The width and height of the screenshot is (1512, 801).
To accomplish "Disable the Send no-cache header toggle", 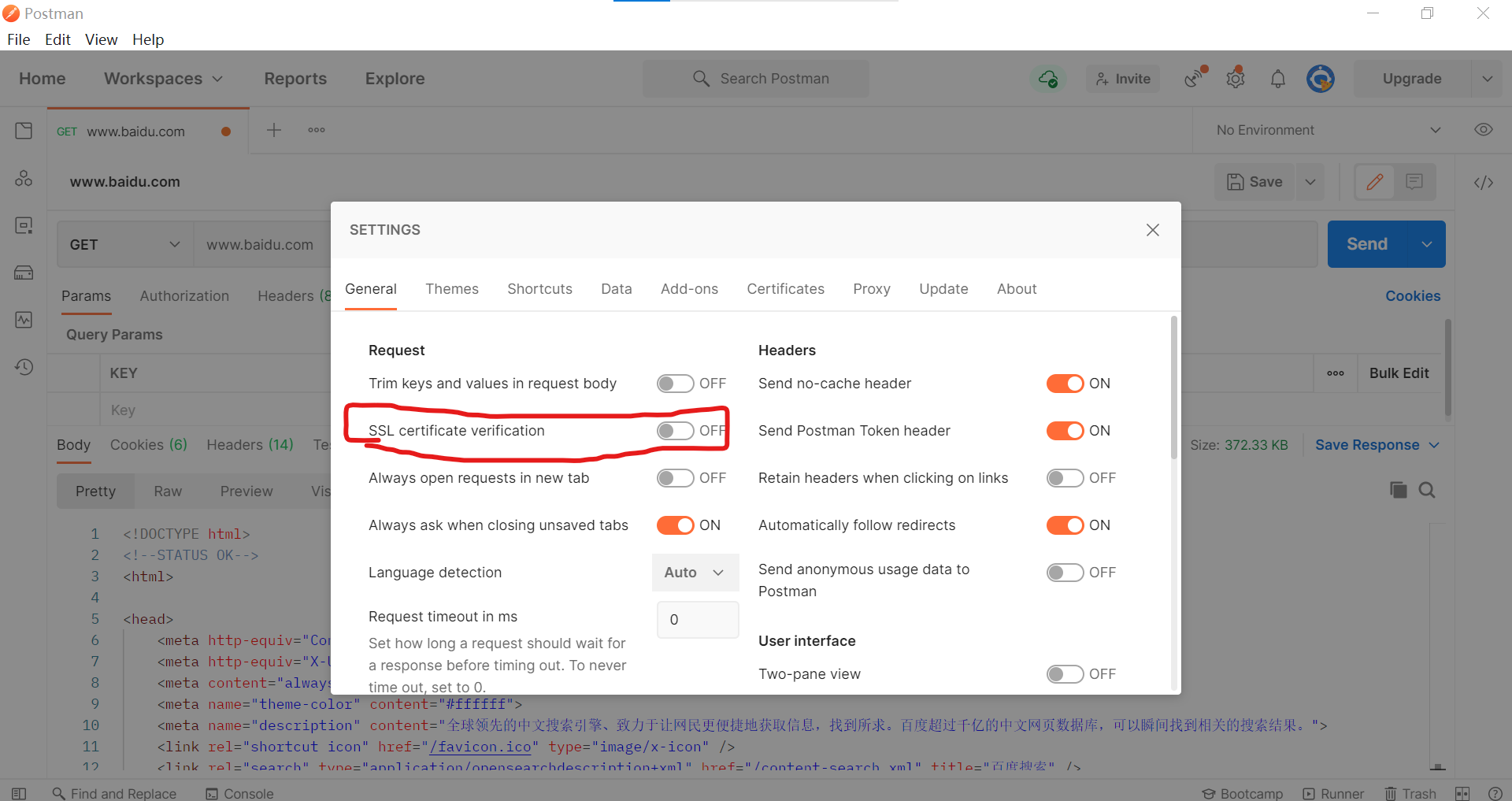I will pos(1066,384).
